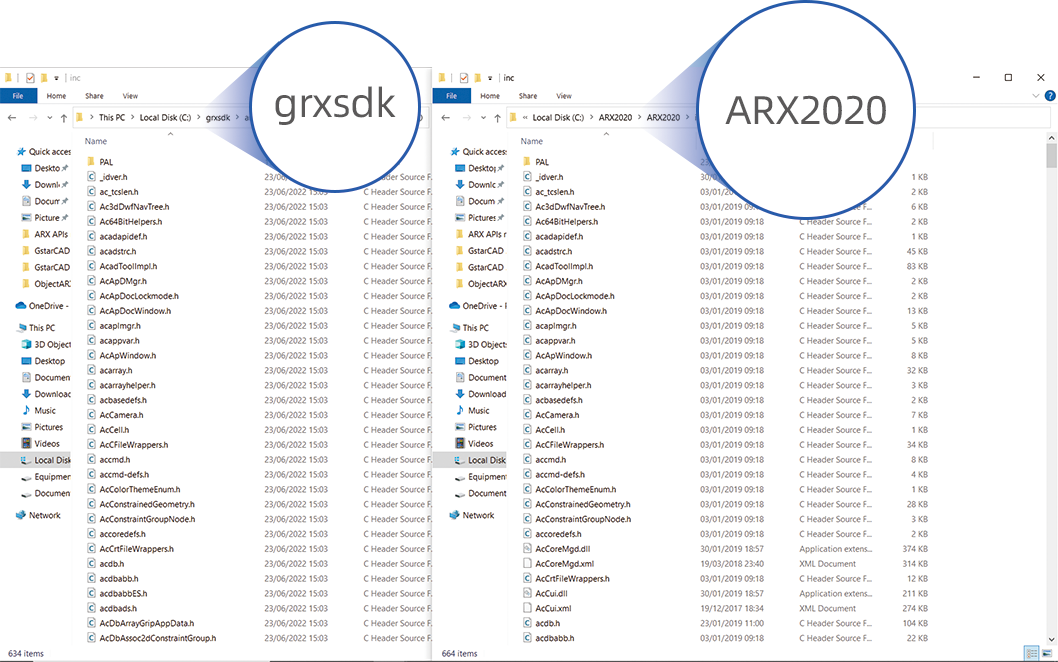Screen dimensions: 1058x662
Task: Click the Videos icon in ARX2020 sidebar
Action: pos(460,443)
